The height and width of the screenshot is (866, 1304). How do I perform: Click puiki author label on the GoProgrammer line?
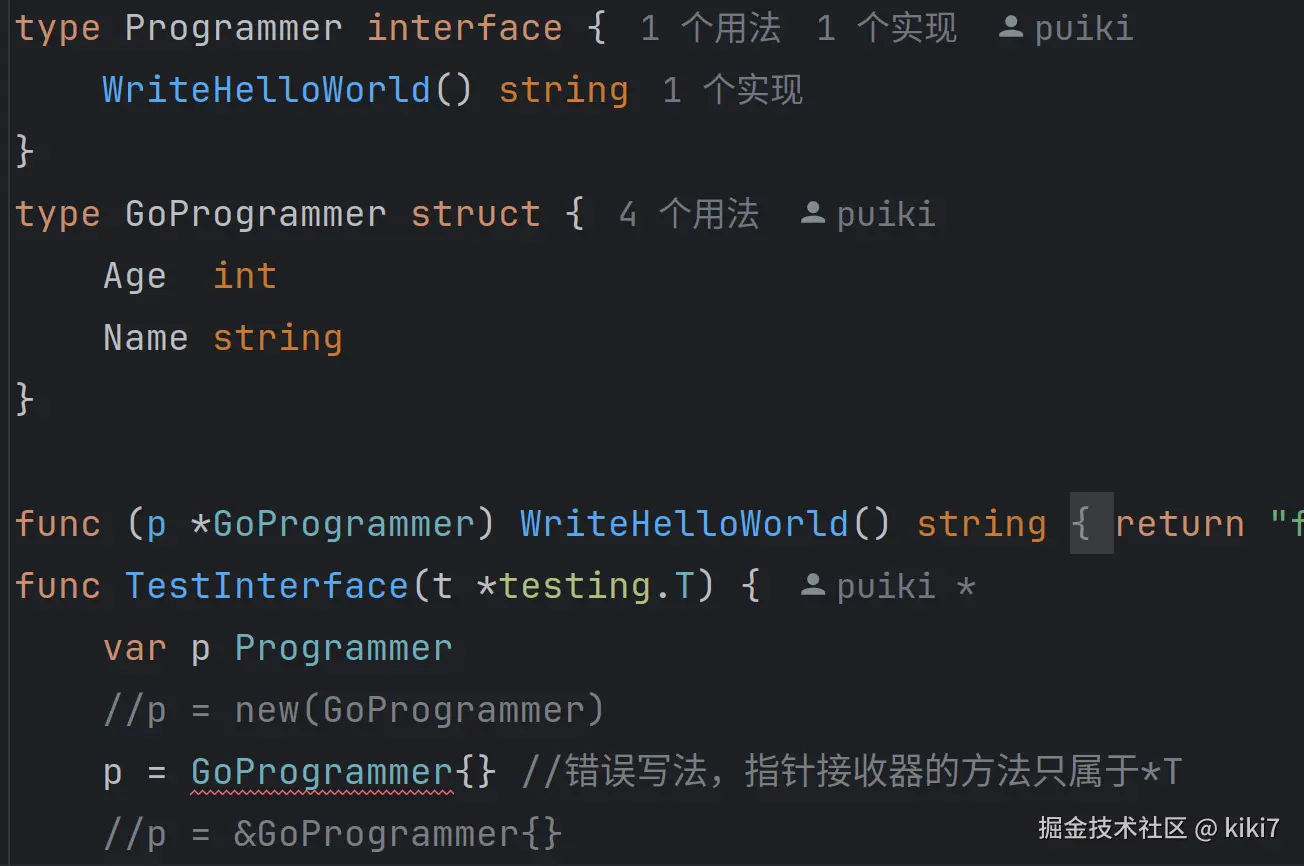[886, 214]
